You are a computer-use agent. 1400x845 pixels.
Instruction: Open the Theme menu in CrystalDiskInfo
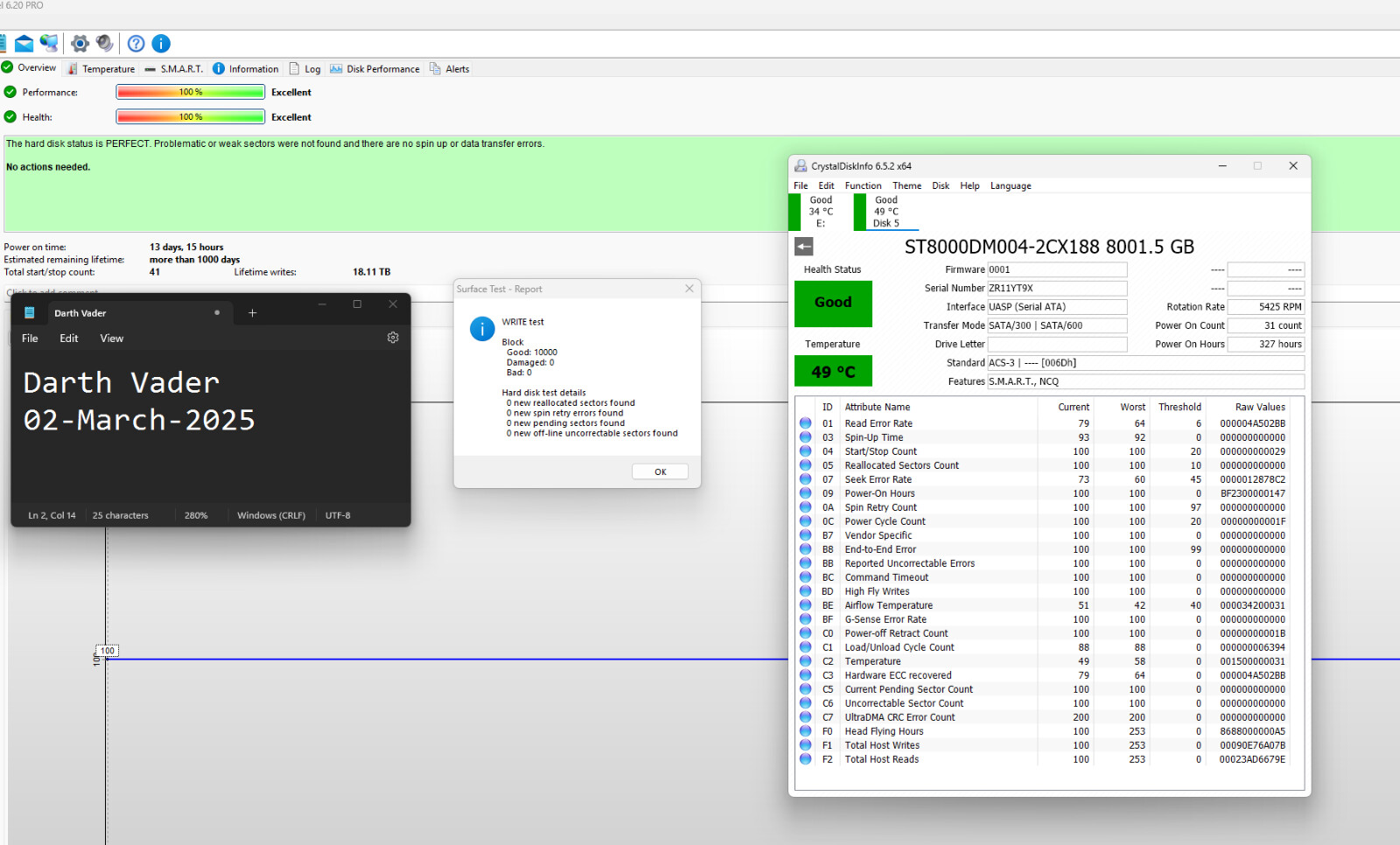(x=906, y=185)
